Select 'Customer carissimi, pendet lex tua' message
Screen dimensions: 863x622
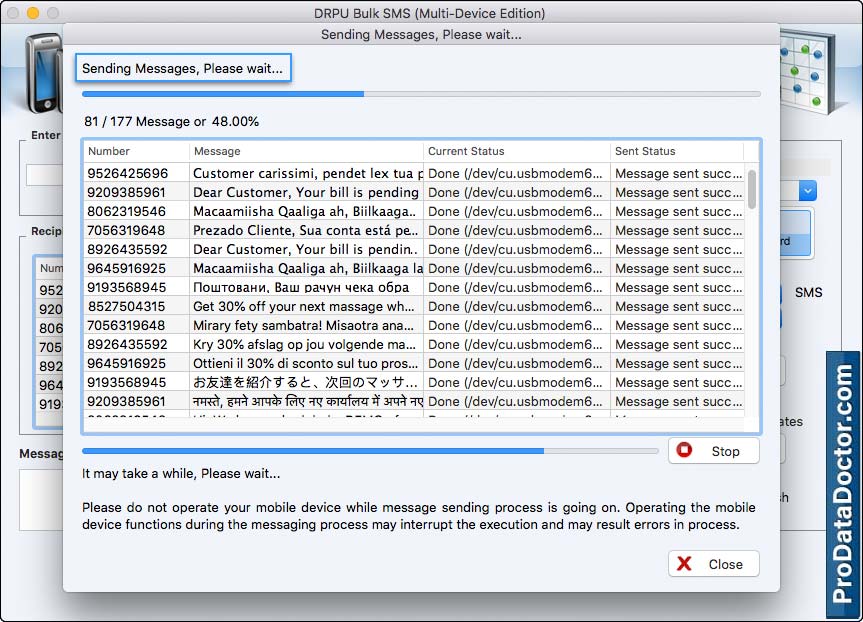point(307,173)
